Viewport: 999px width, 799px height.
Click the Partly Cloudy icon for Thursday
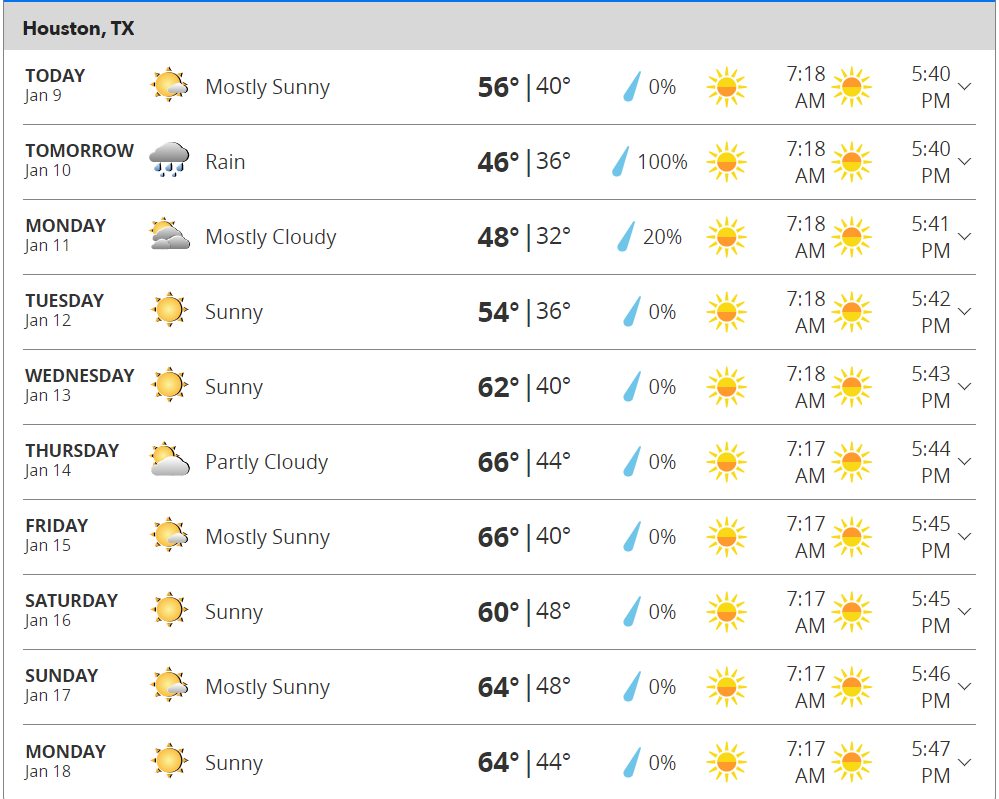tap(169, 461)
